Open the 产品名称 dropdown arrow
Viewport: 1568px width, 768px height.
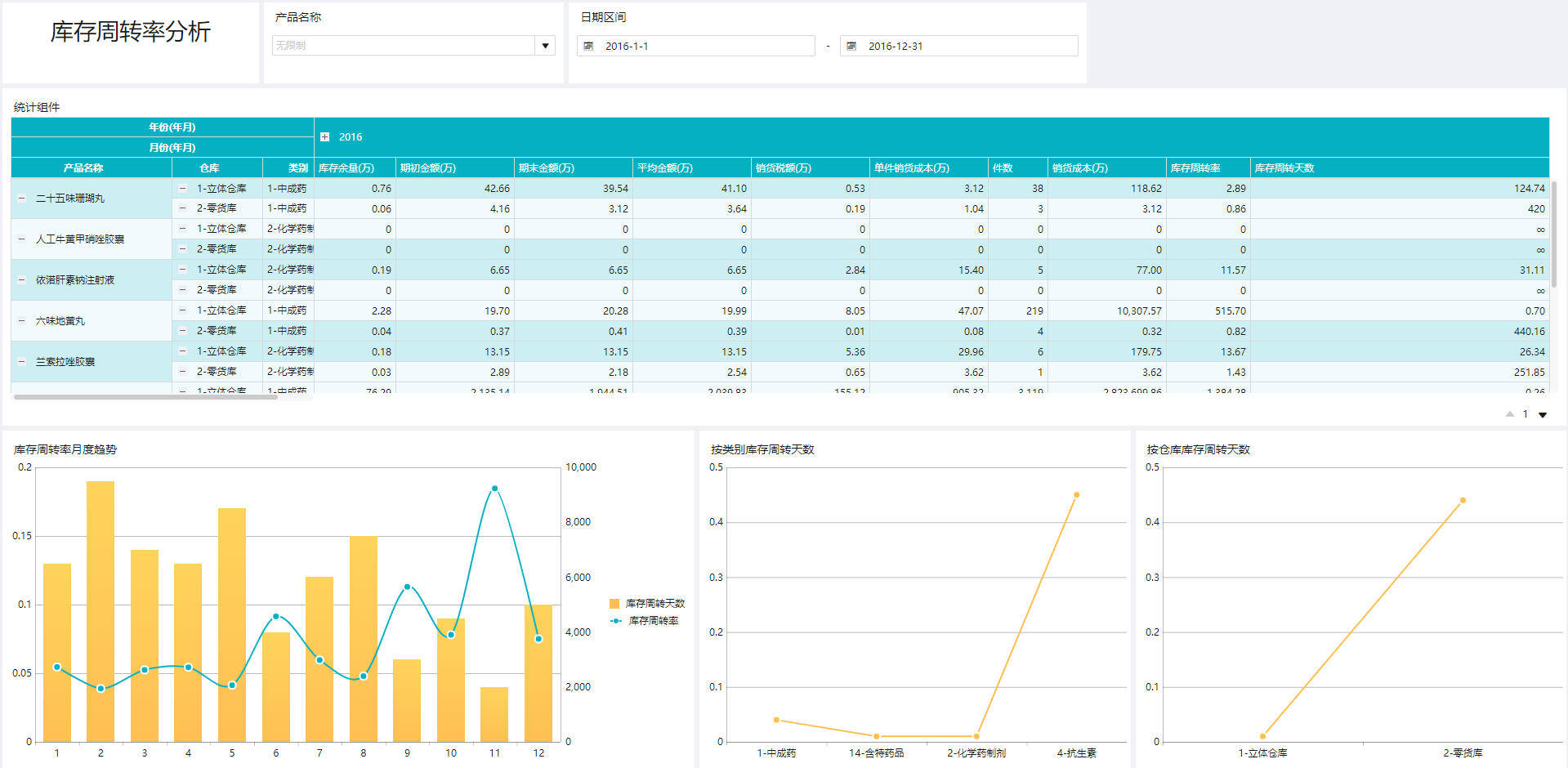(545, 46)
